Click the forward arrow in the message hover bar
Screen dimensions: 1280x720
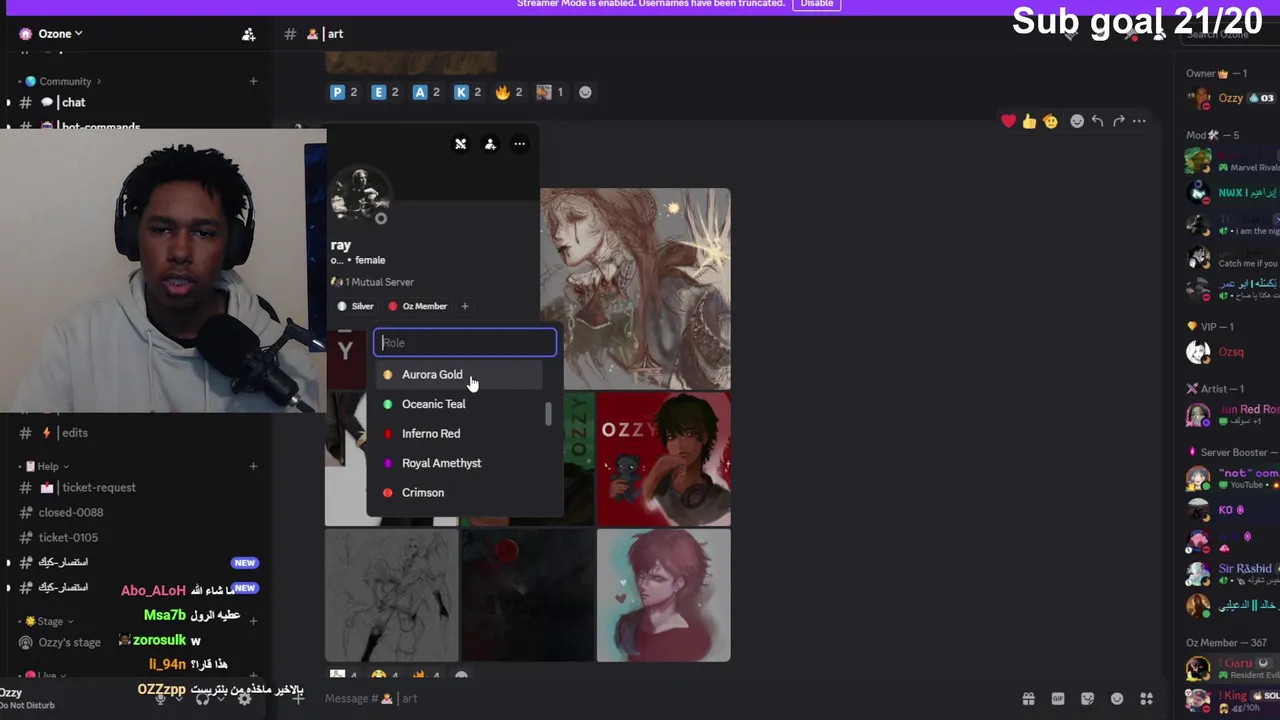1118,121
